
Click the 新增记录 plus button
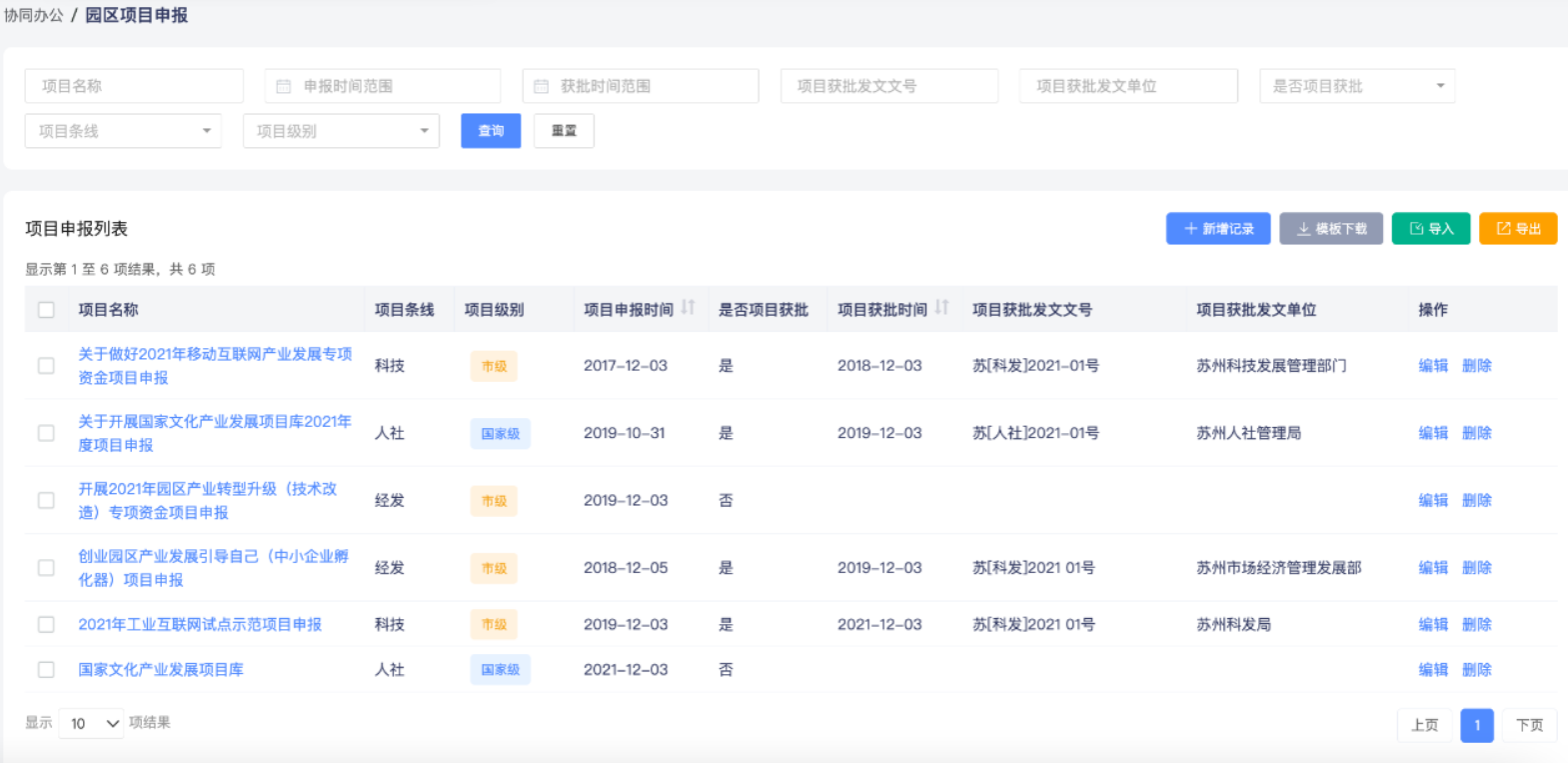pyautogui.click(x=1217, y=229)
